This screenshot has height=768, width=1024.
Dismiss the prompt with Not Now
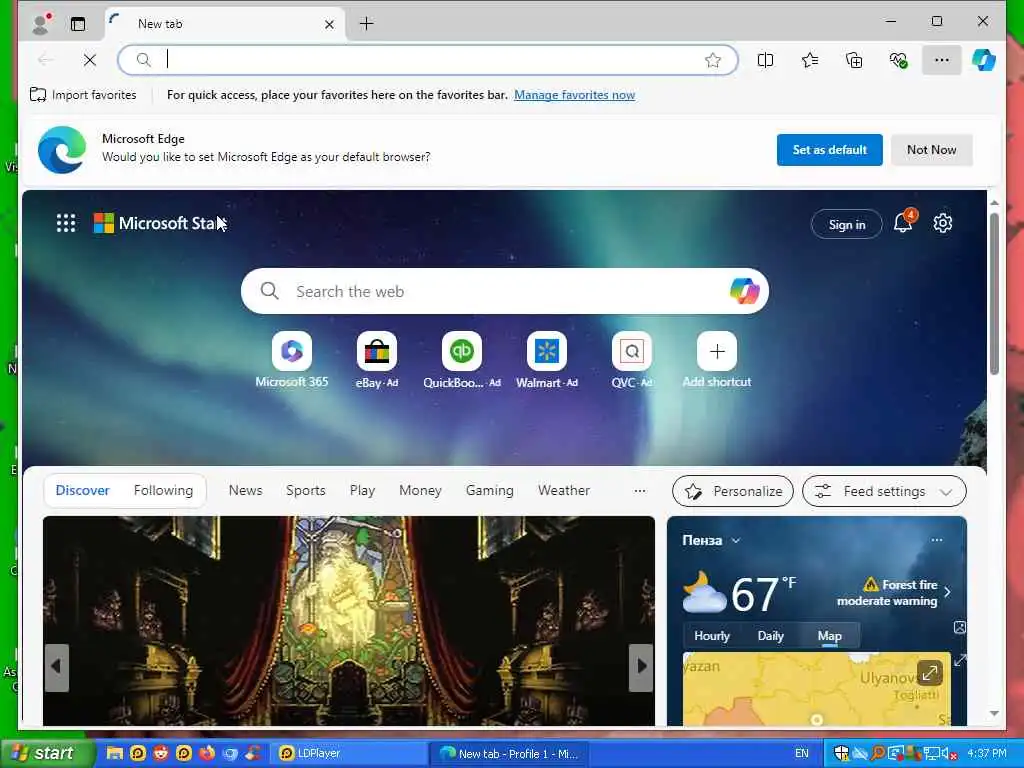point(931,150)
